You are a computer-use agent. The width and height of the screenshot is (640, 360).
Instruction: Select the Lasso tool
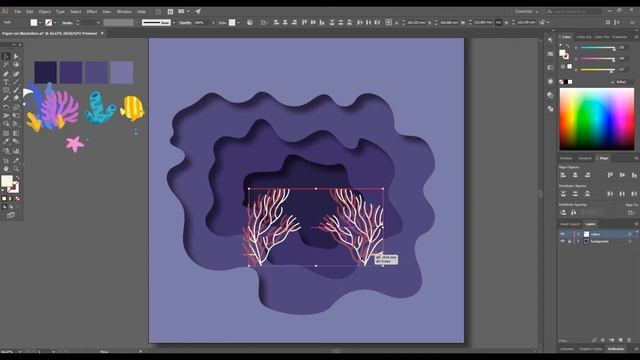[16, 65]
